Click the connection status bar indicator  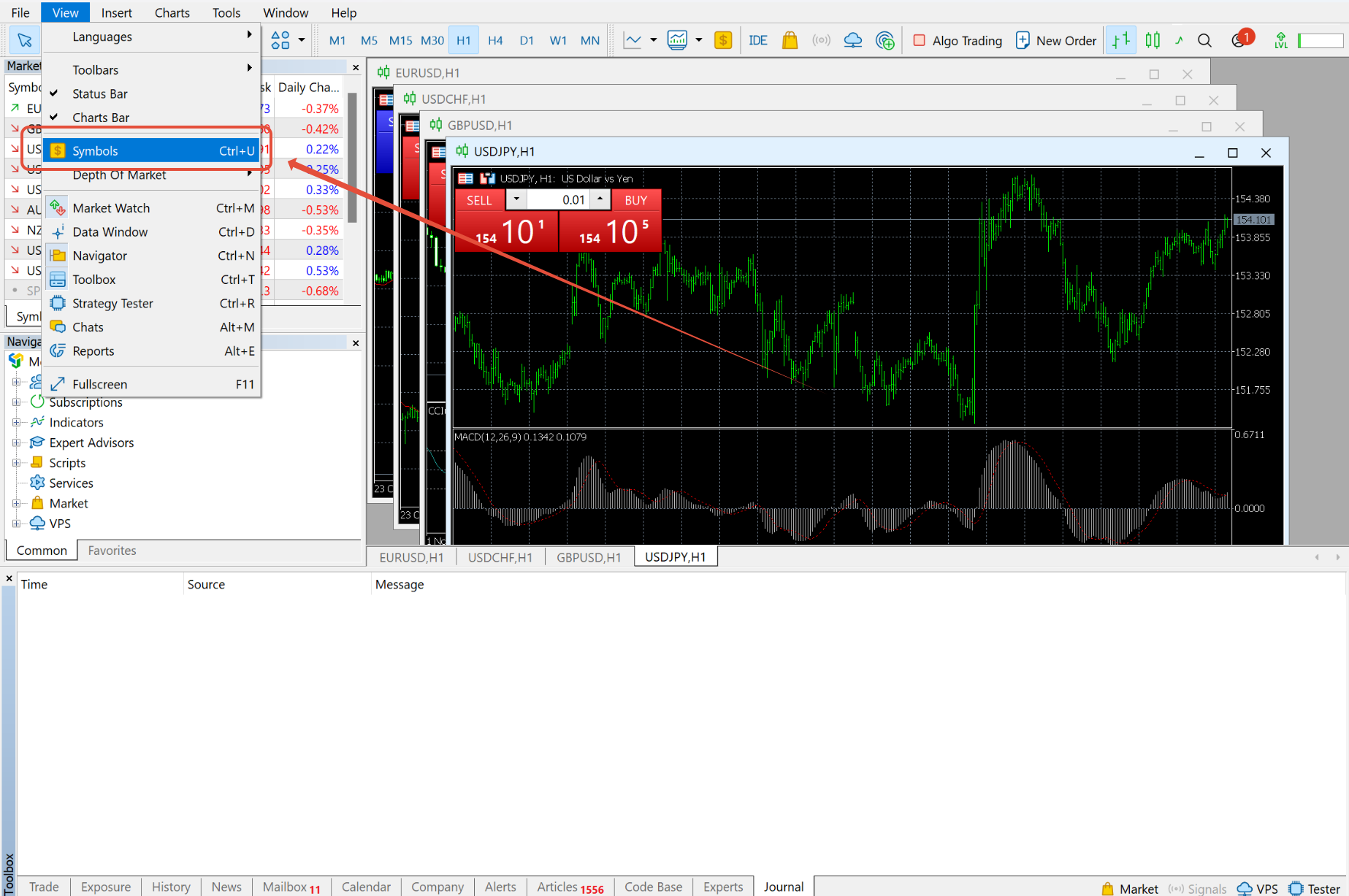point(1321,41)
